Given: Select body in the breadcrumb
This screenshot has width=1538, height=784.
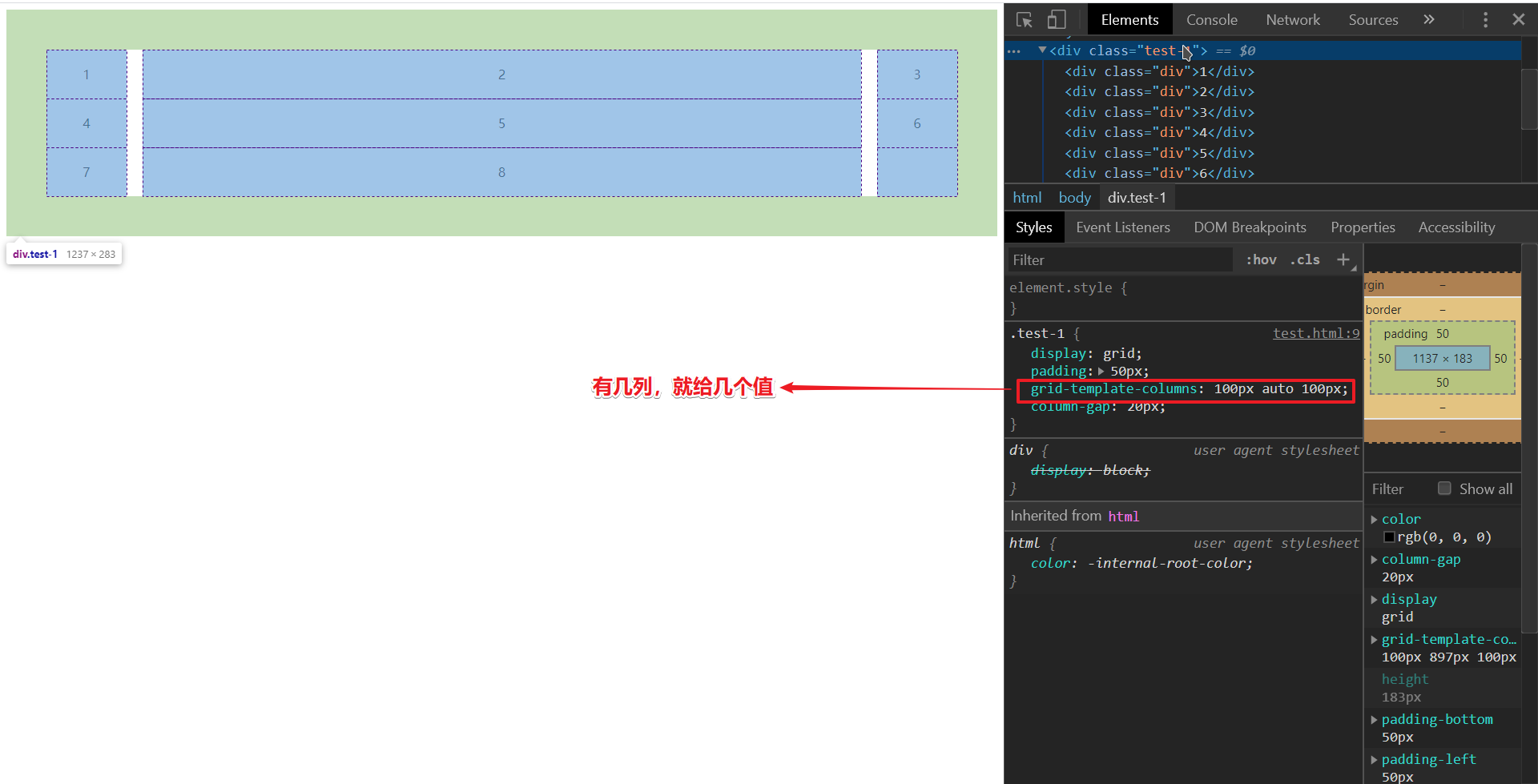Looking at the screenshot, I should click(1074, 198).
